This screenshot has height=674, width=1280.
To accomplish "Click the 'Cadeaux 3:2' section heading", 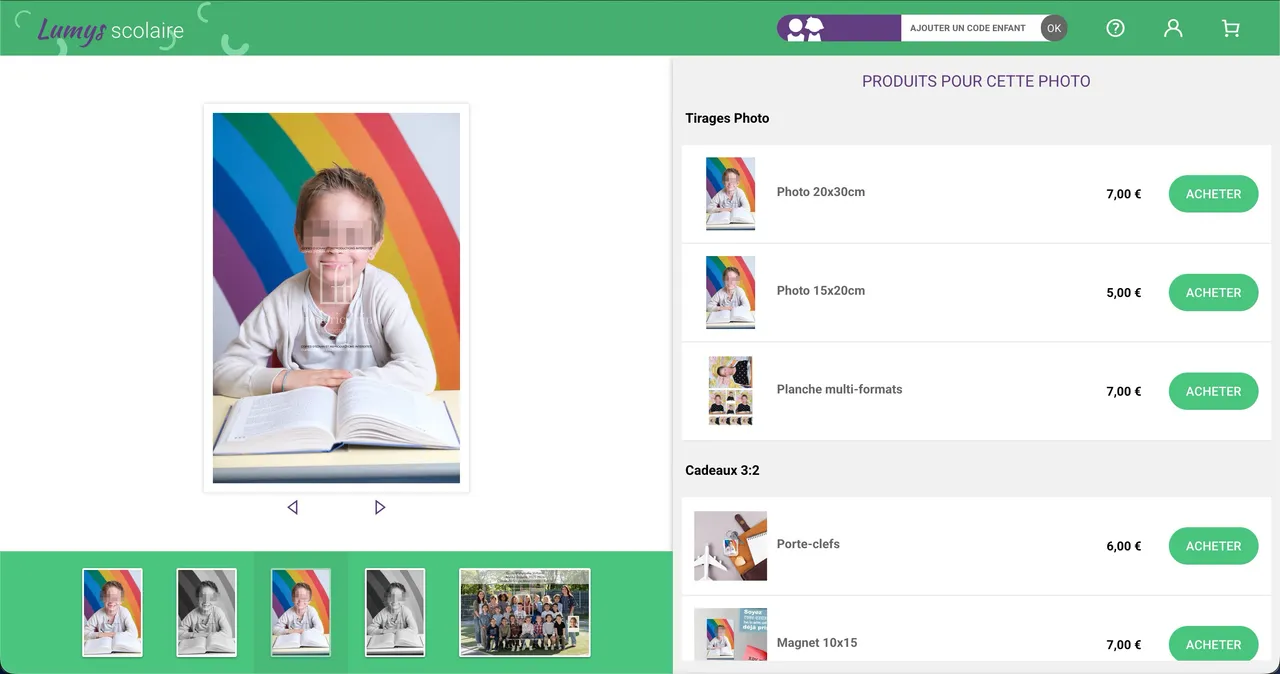I will pyautogui.click(x=722, y=470).
